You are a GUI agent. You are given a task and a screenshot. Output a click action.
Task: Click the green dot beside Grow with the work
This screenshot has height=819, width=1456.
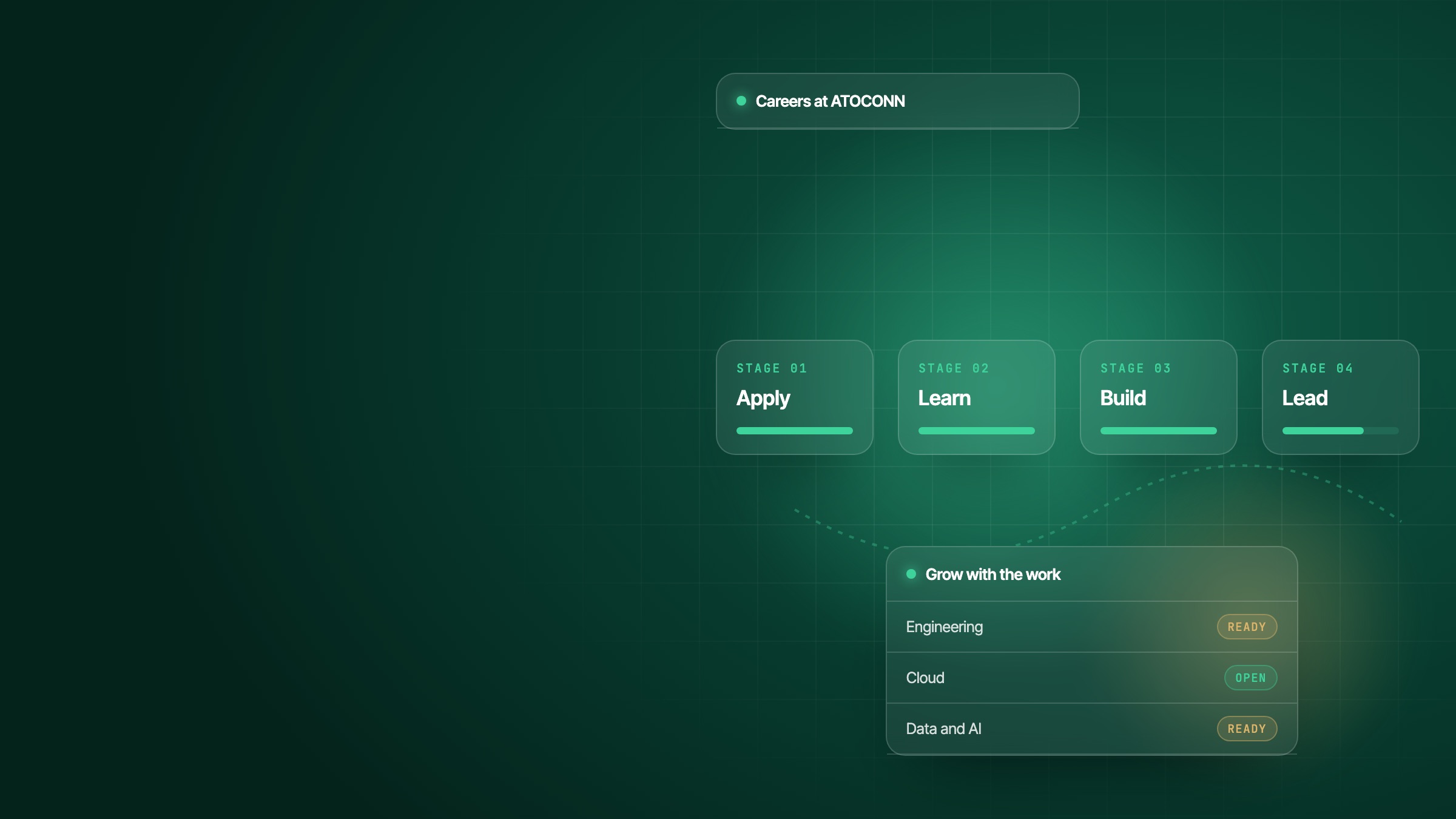[x=911, y=574]
